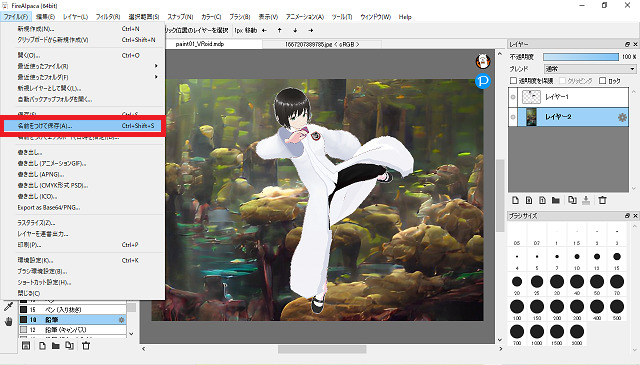
Task: Open the 選択範囲(S) menu
Action: pos(144,17)
